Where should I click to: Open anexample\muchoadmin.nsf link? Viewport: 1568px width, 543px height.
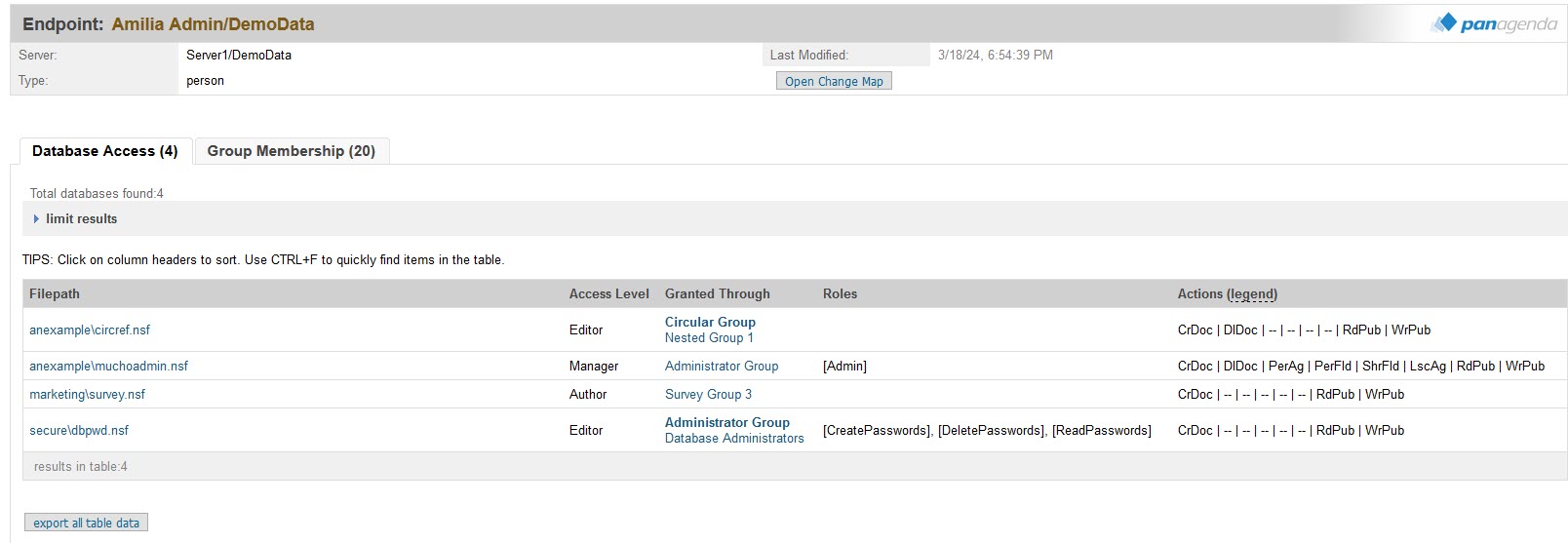[x=108, y=366]
